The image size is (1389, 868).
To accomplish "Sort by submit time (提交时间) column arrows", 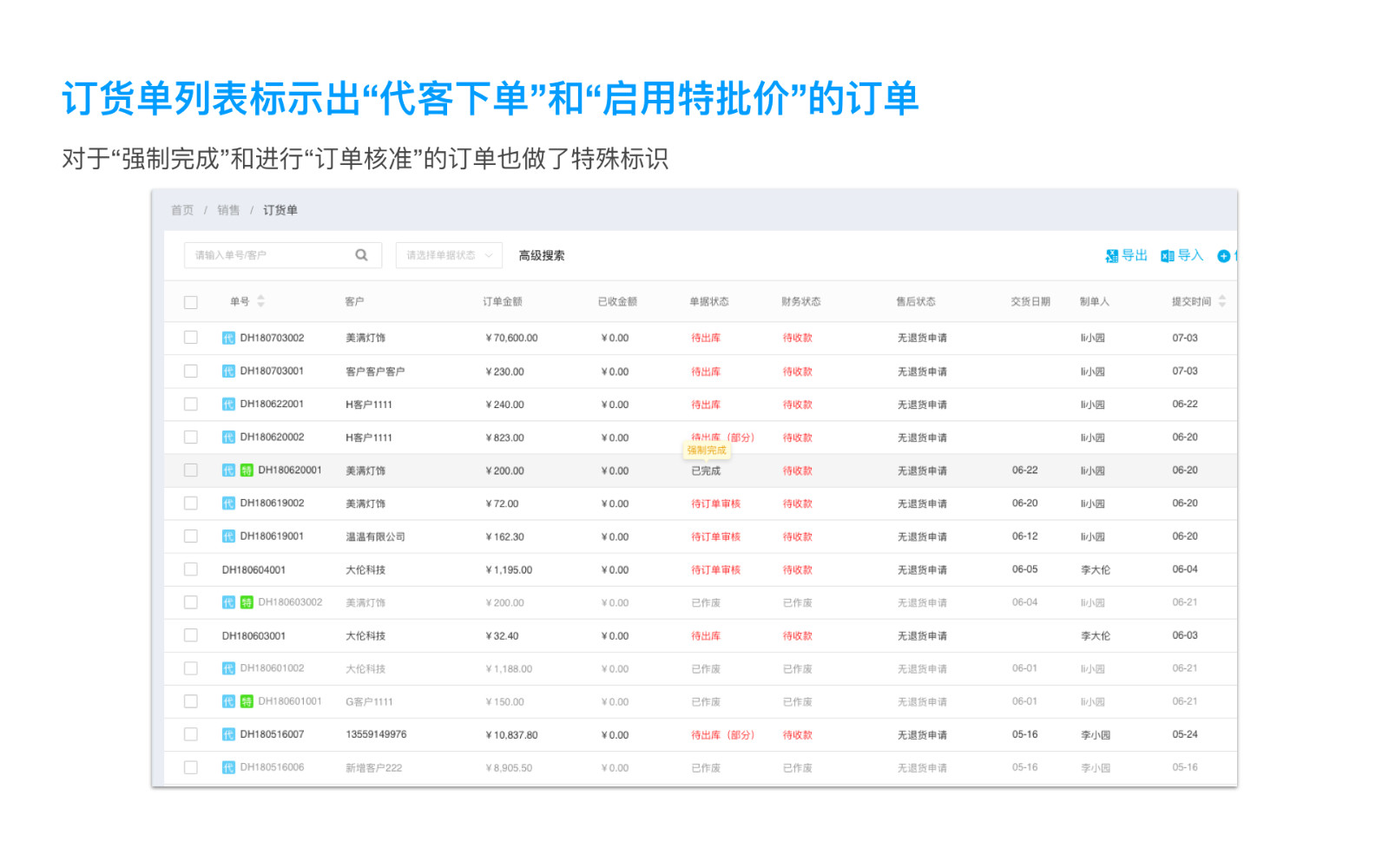I will point(1222,301).
